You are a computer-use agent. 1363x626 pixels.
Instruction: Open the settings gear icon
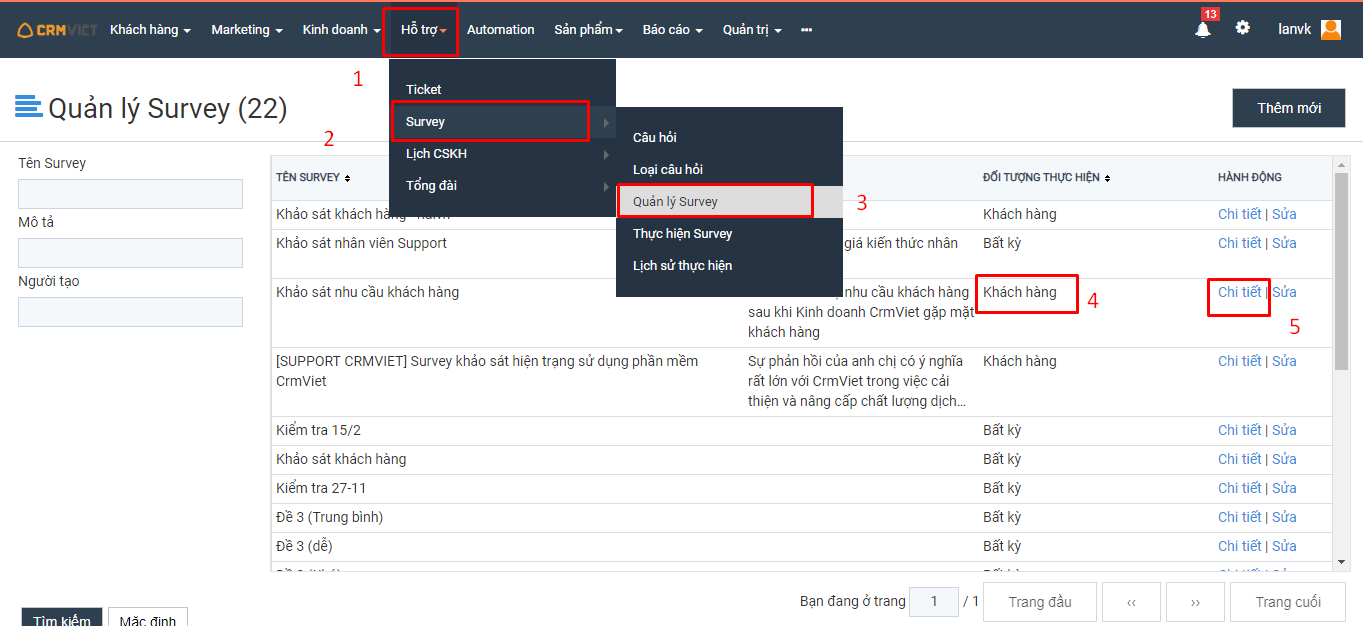click(1242, 28)
